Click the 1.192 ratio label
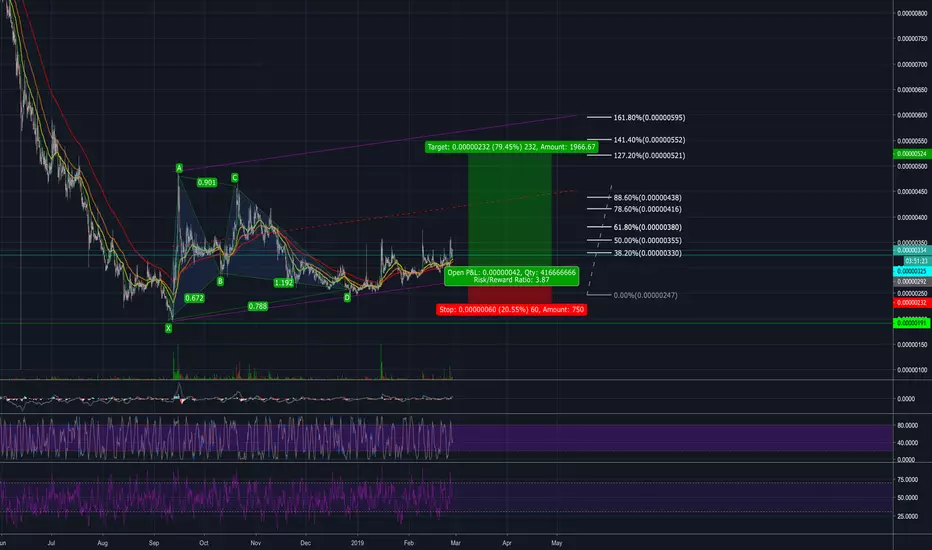 [x=284, y=283]
